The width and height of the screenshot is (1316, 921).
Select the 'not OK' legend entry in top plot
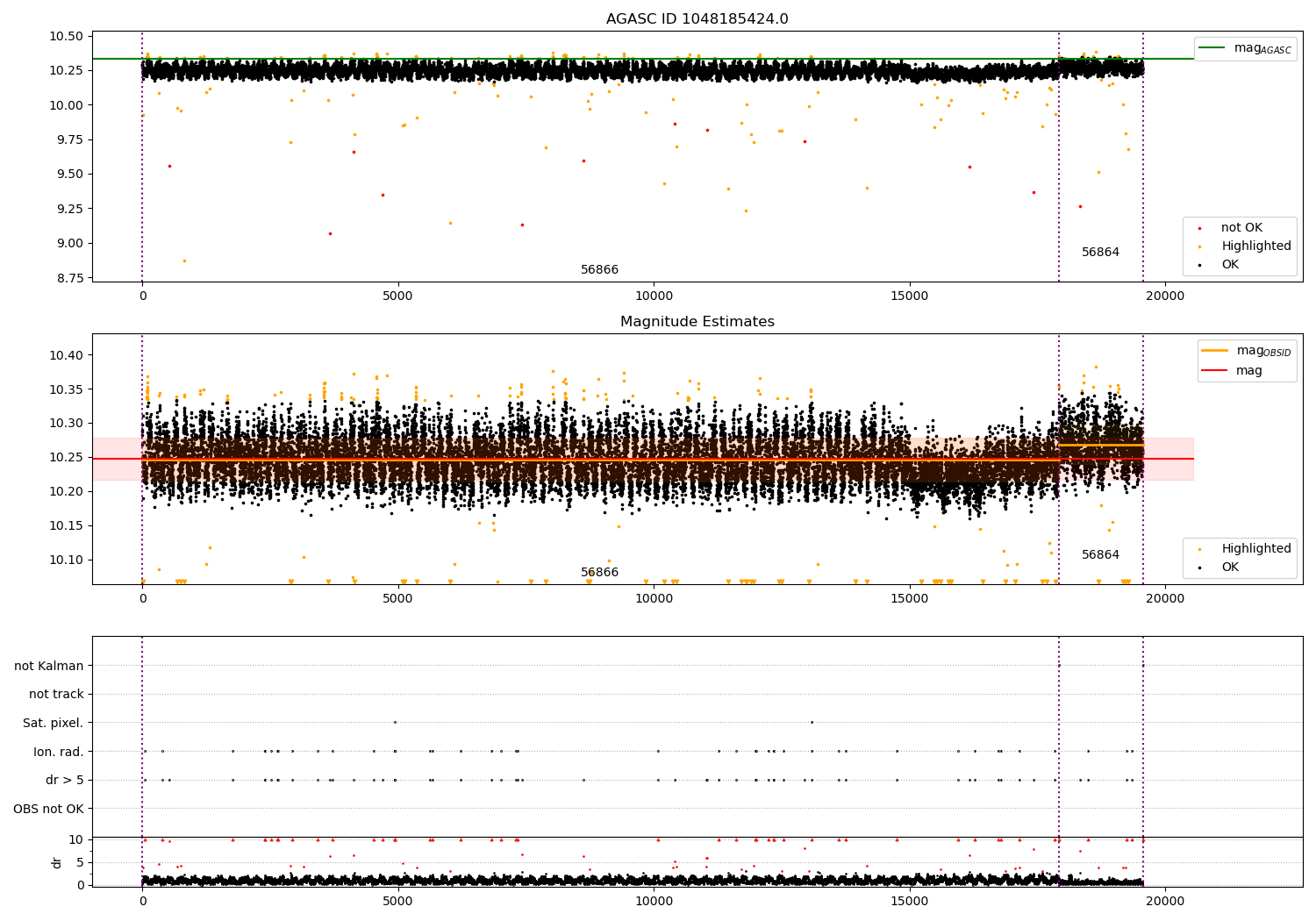click(1241, 228)
